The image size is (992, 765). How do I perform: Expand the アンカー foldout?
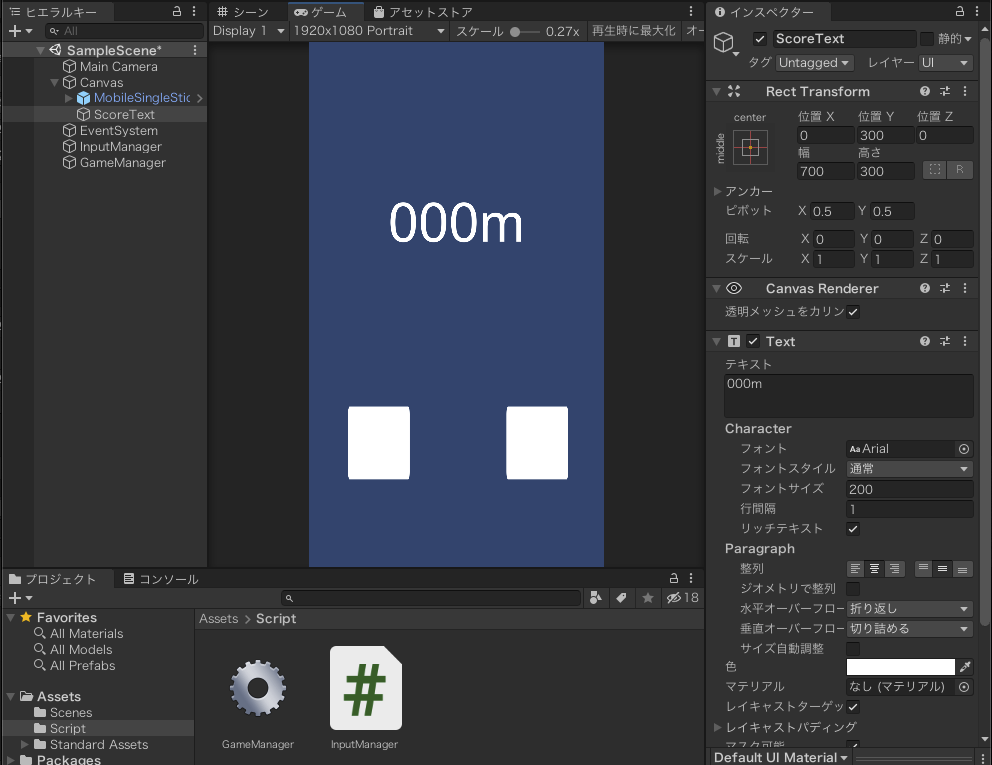(718, 191)
